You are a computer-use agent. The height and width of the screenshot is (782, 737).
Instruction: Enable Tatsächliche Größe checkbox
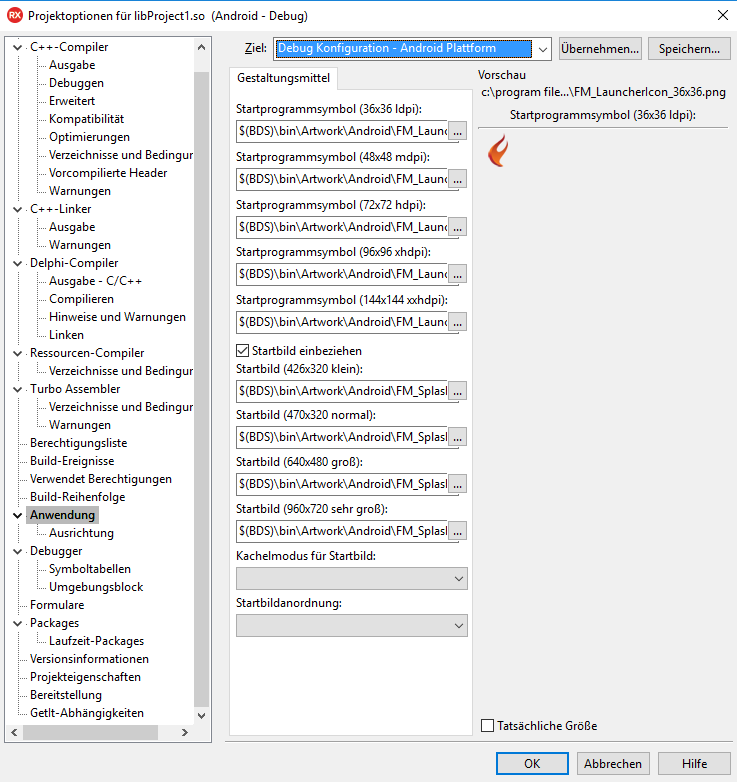pyautogui.click(x=488, y=726)
